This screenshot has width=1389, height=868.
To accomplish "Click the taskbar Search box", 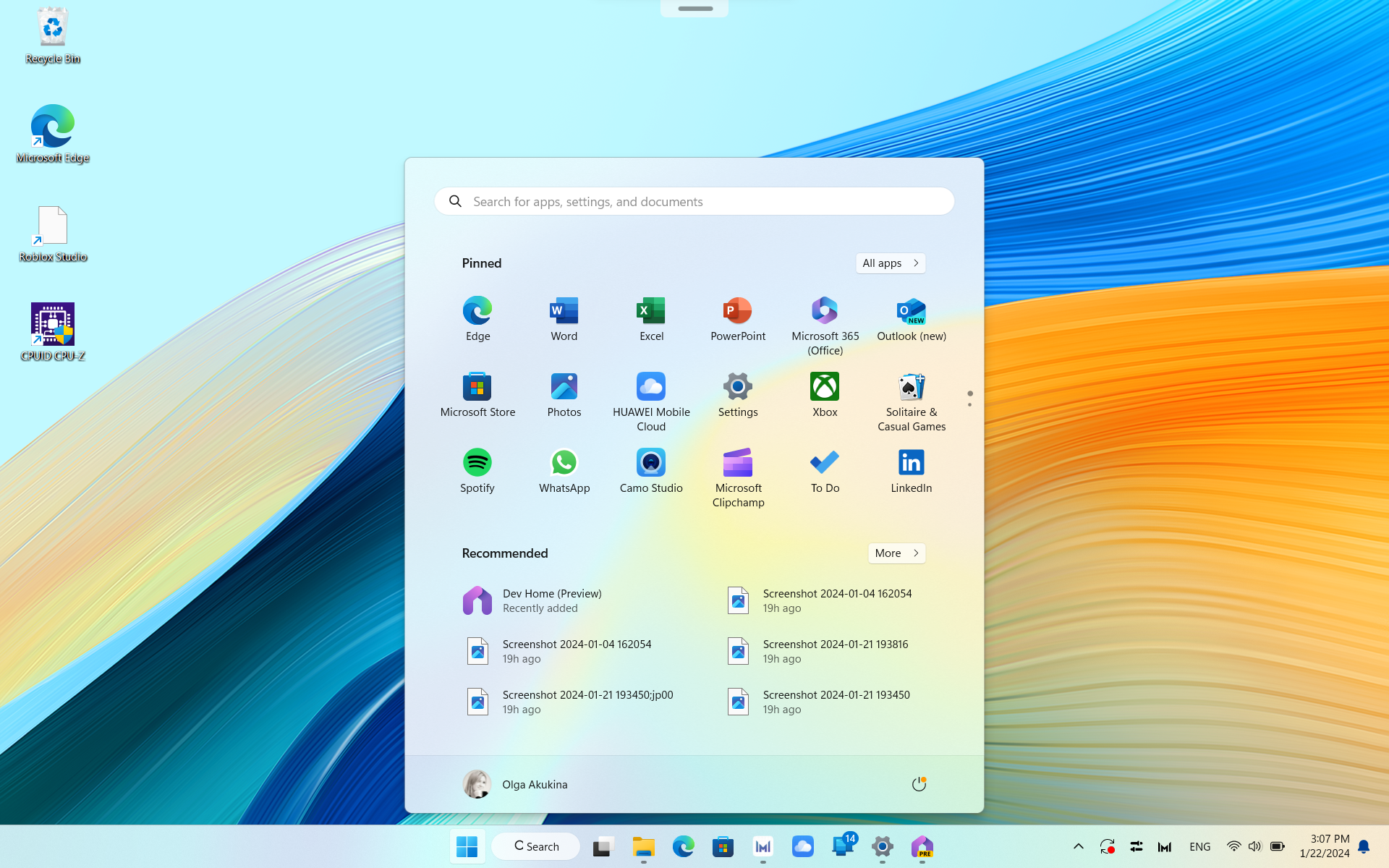I will pos(536,846).
